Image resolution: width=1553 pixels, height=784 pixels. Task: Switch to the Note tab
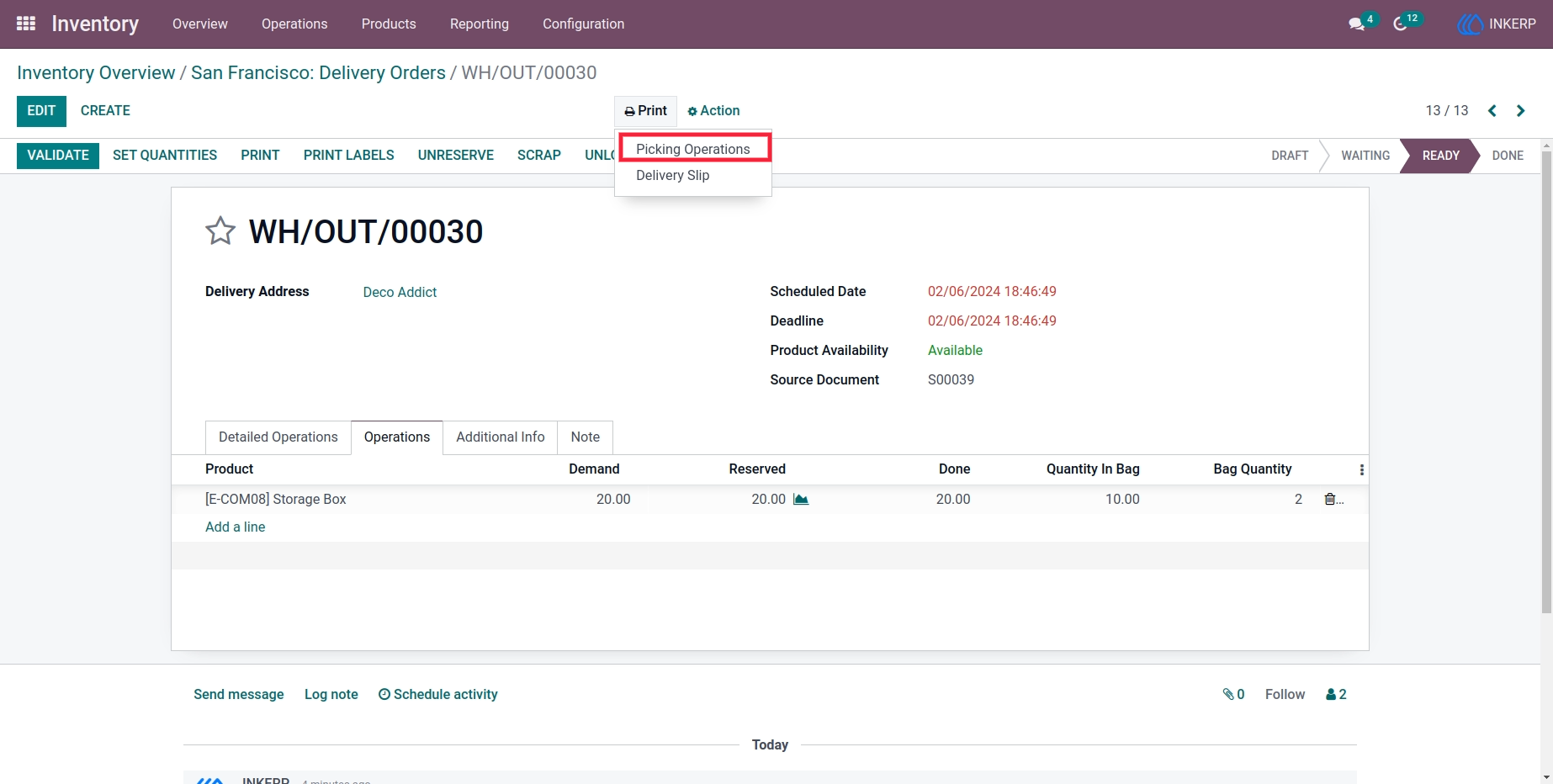pyautogui.click(x=586, y=437)
